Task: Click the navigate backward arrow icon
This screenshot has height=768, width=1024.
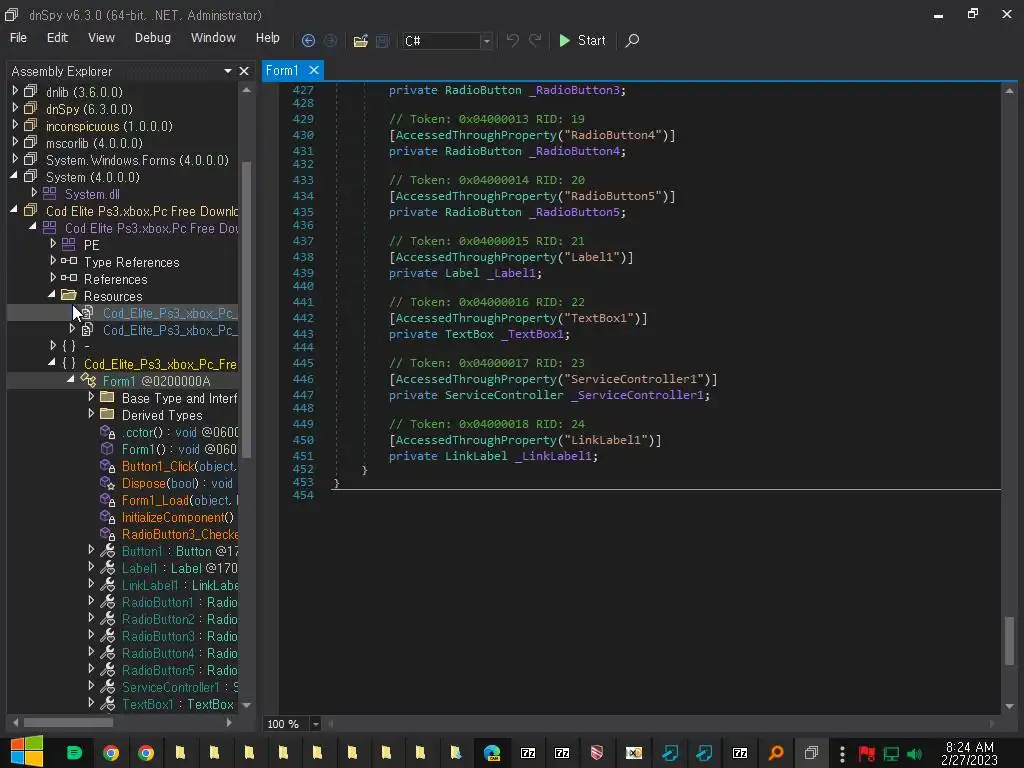Action: (308, 41)
